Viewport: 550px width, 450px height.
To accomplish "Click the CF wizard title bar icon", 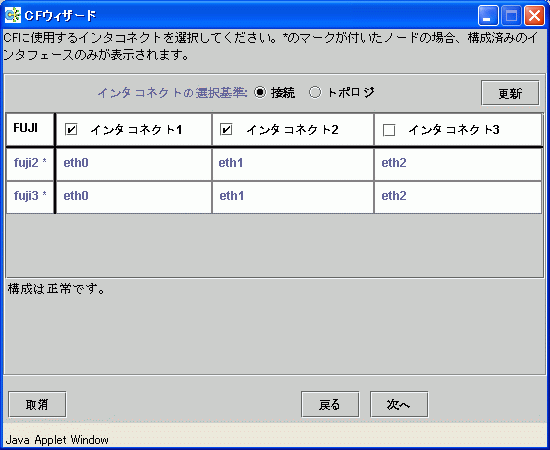I will pos(13,15).
